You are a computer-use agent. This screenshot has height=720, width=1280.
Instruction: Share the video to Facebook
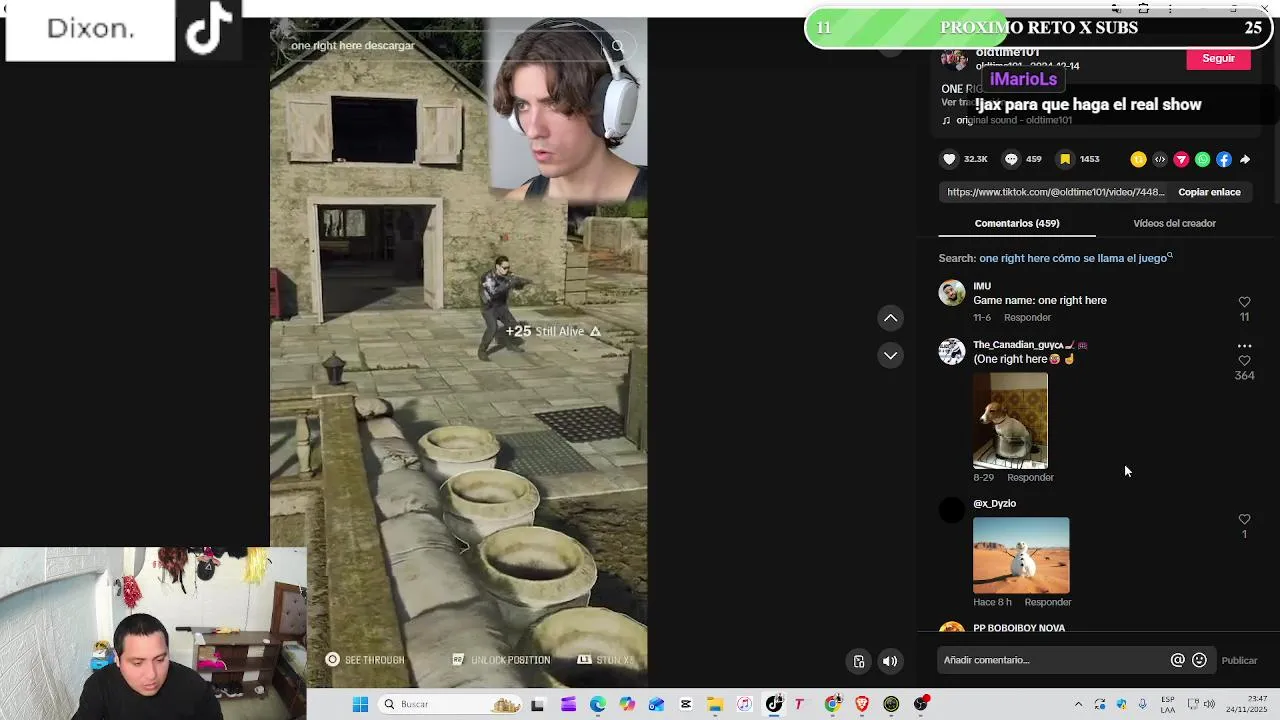pyautogui.click(x=1224, y=159)
